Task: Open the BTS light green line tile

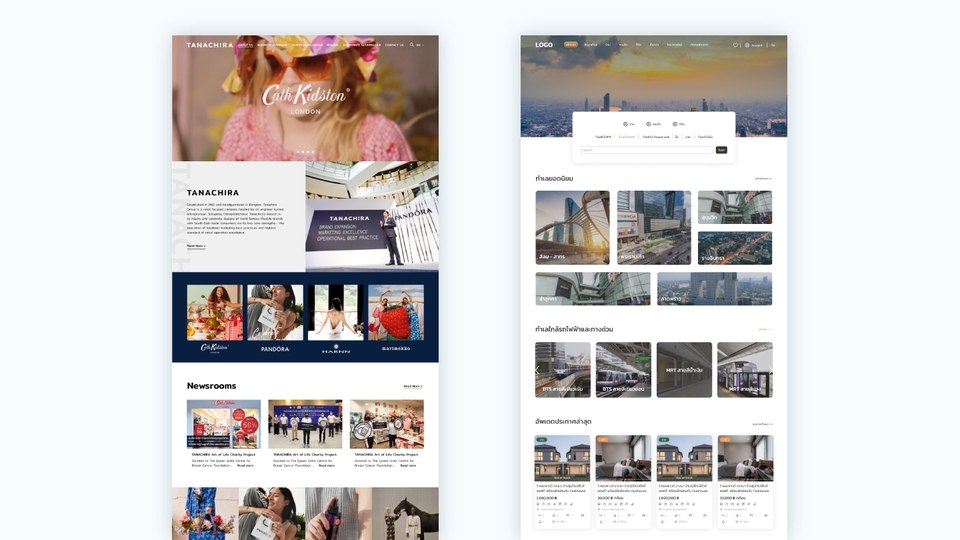Action: [623, 370]
